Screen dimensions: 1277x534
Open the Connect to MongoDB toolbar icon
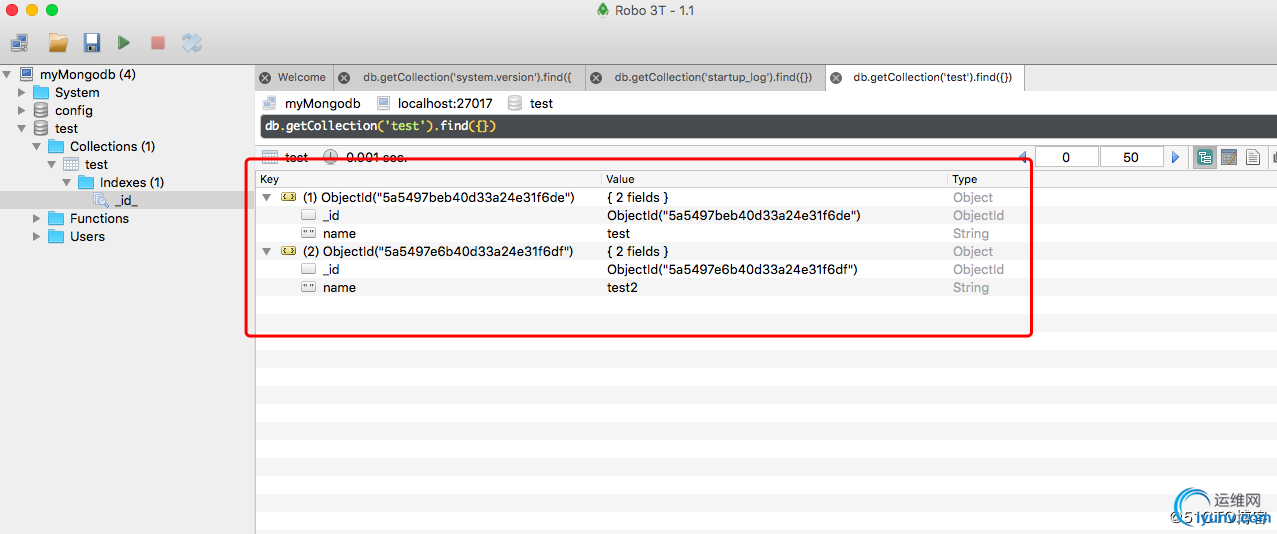pyautogui.click(x=19, y=43)
